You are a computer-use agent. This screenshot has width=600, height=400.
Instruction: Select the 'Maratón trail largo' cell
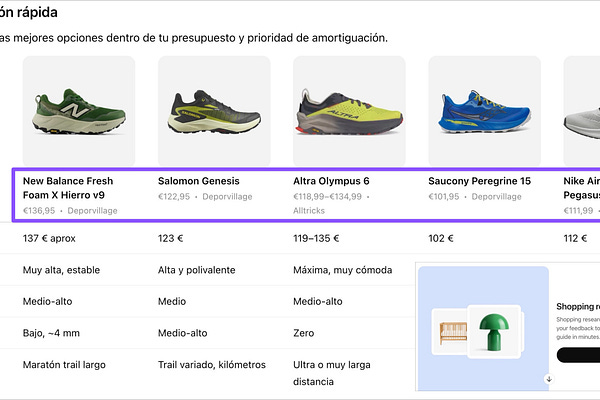[x=64, y=364]
